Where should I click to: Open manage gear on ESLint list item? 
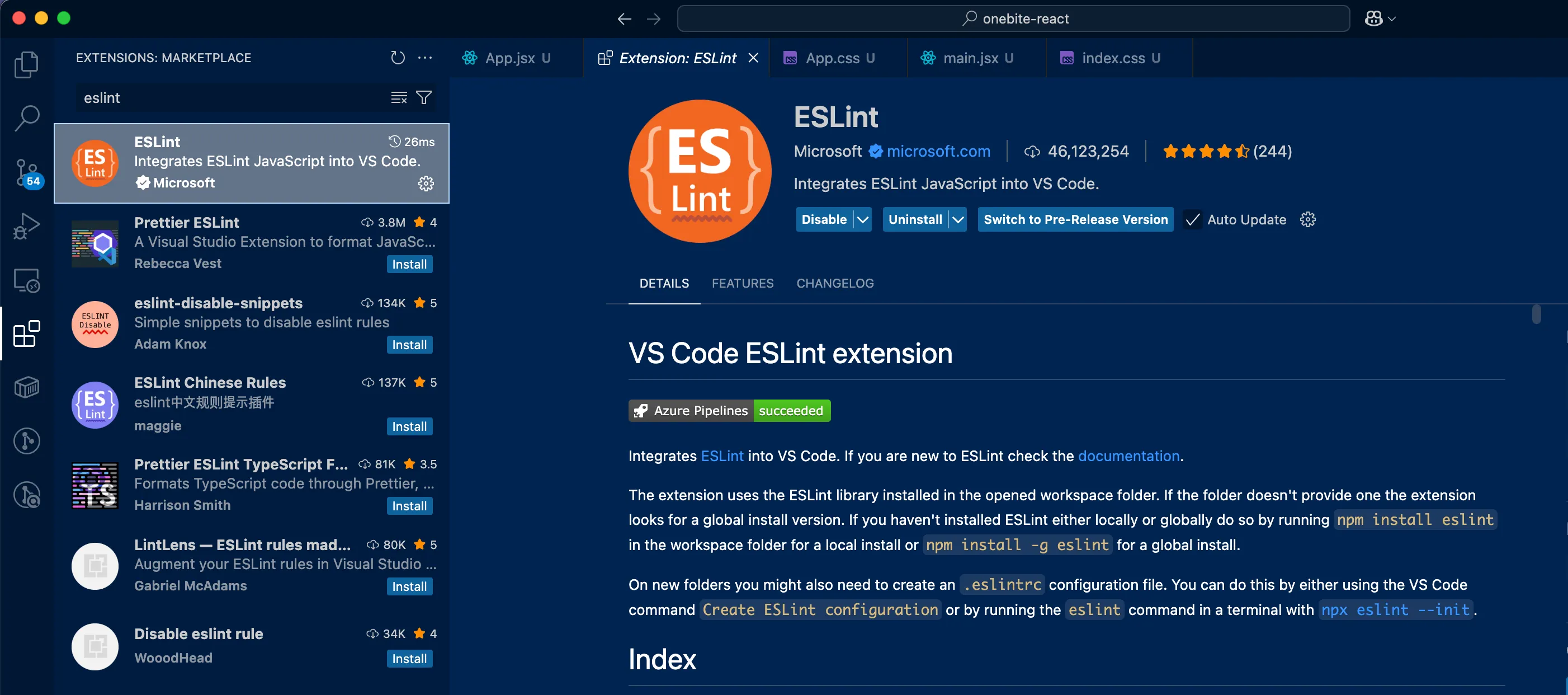(x=426, y=184)
